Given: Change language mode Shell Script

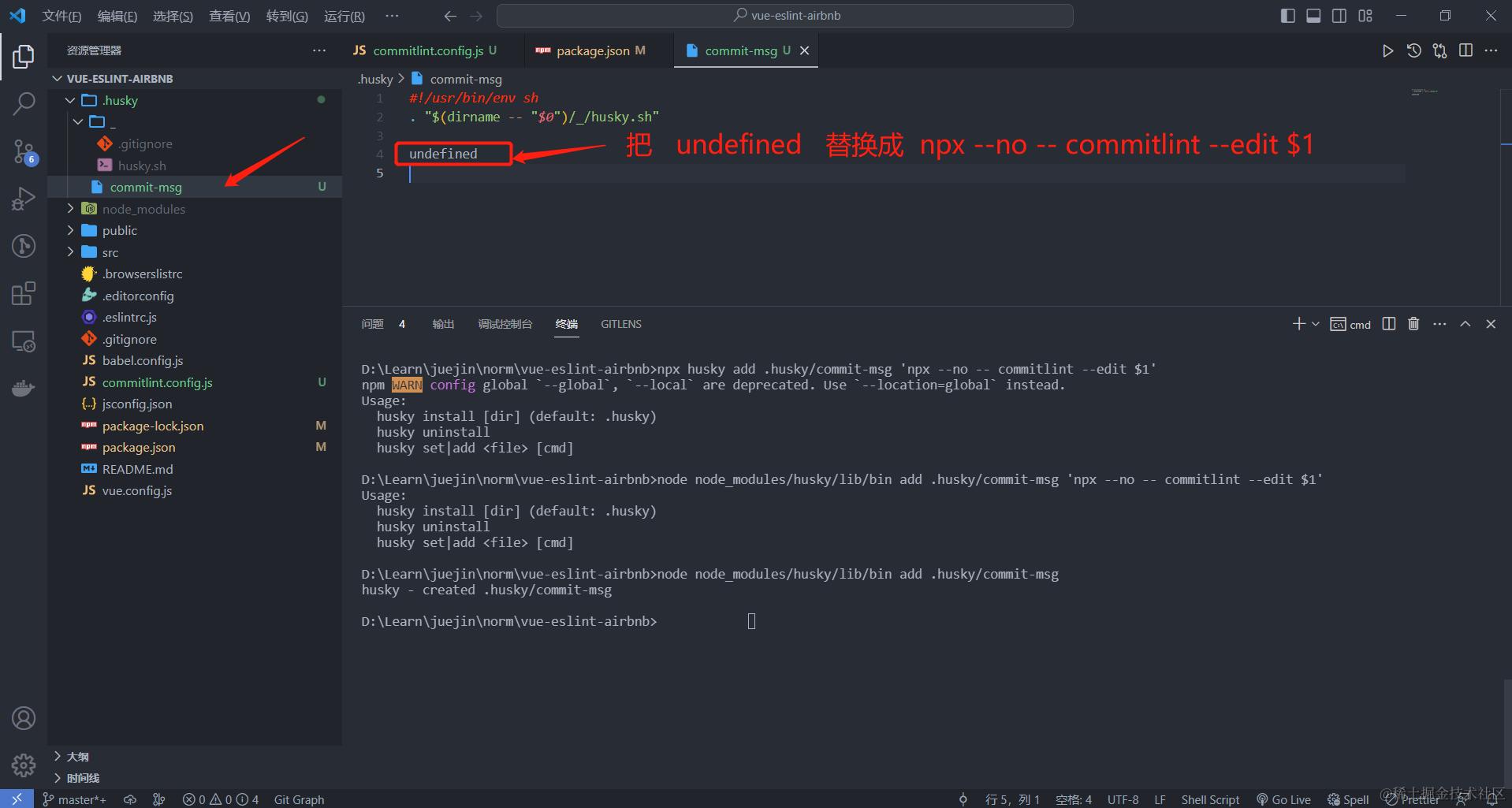Looking at the screenshot, I should [1210, 799].
